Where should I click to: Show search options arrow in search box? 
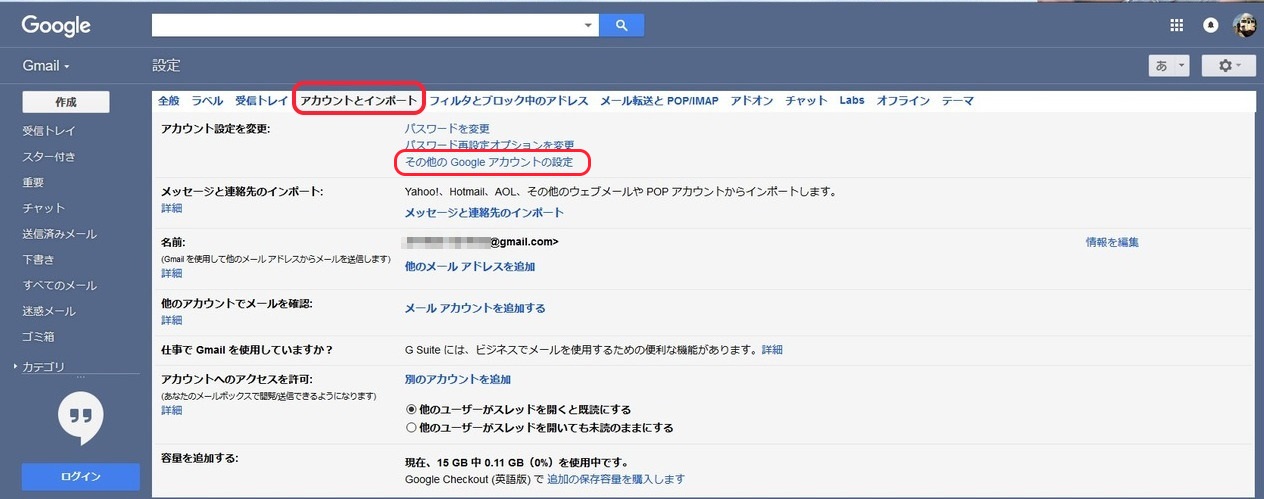(587, 25)
